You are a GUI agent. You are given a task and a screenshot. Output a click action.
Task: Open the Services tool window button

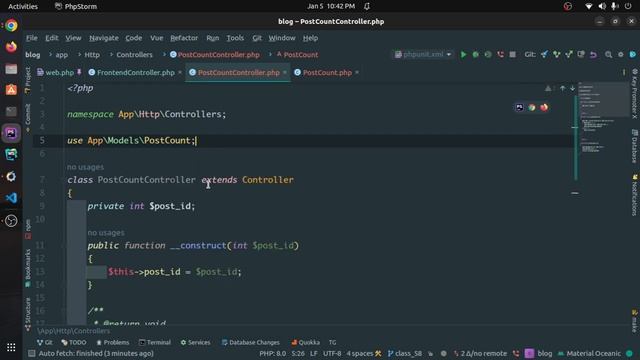(x=196, y=342)
